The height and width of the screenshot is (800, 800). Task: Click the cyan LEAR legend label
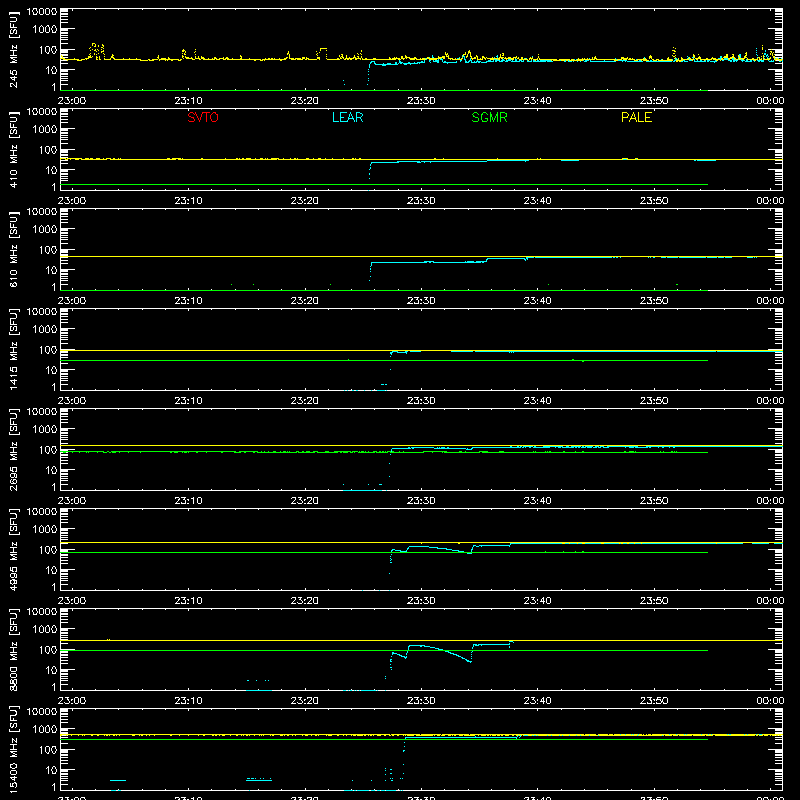coord(347,117)
